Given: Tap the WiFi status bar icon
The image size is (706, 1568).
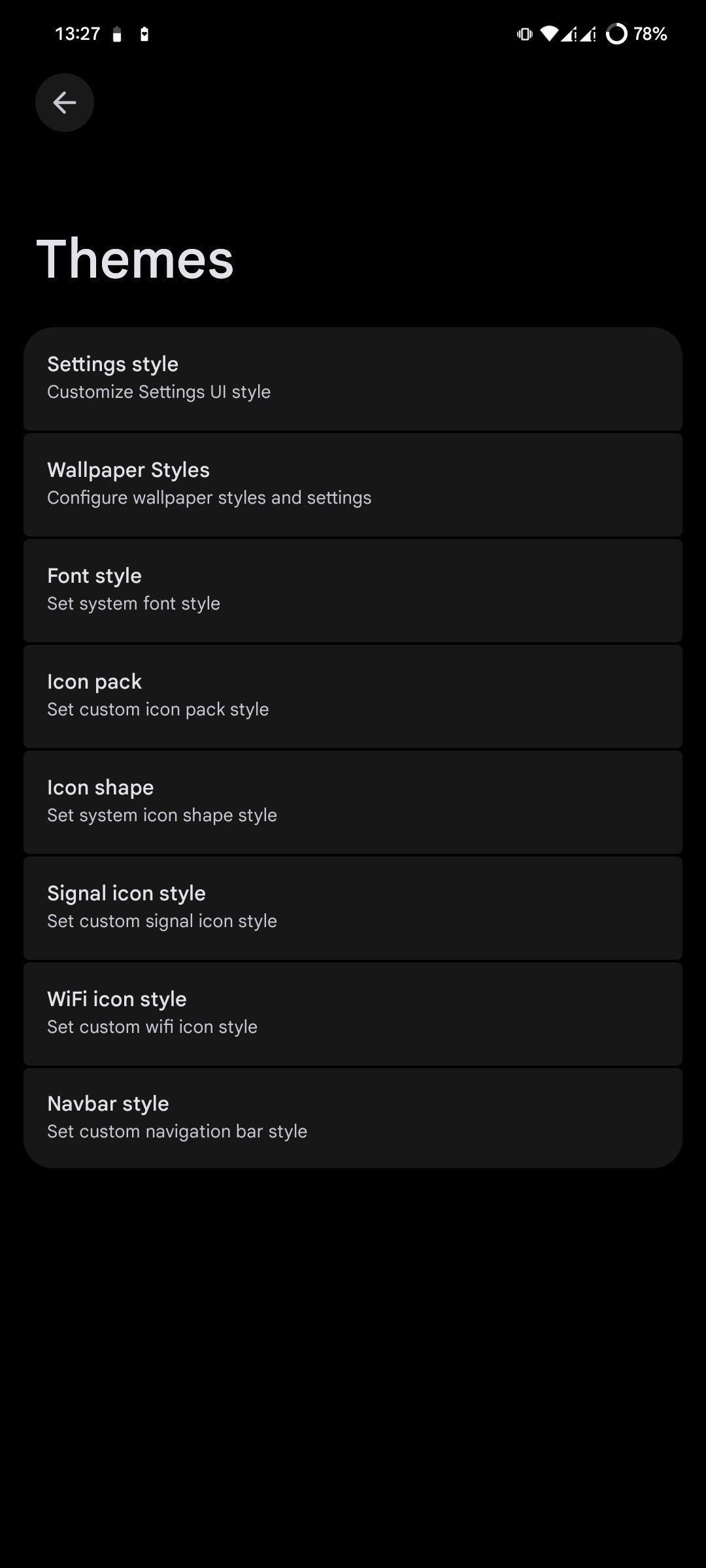Looking at the screenshot, I should [549, 34].
